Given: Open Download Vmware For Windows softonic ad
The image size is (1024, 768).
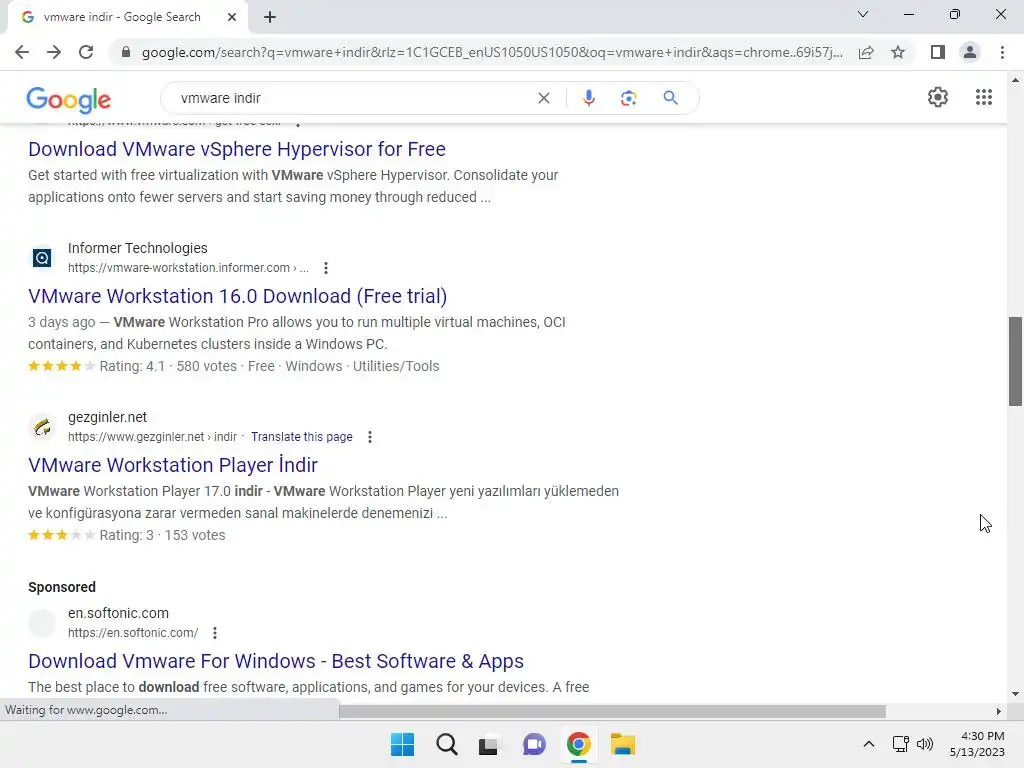Looking at the screenshot, I should coord(276,661).
